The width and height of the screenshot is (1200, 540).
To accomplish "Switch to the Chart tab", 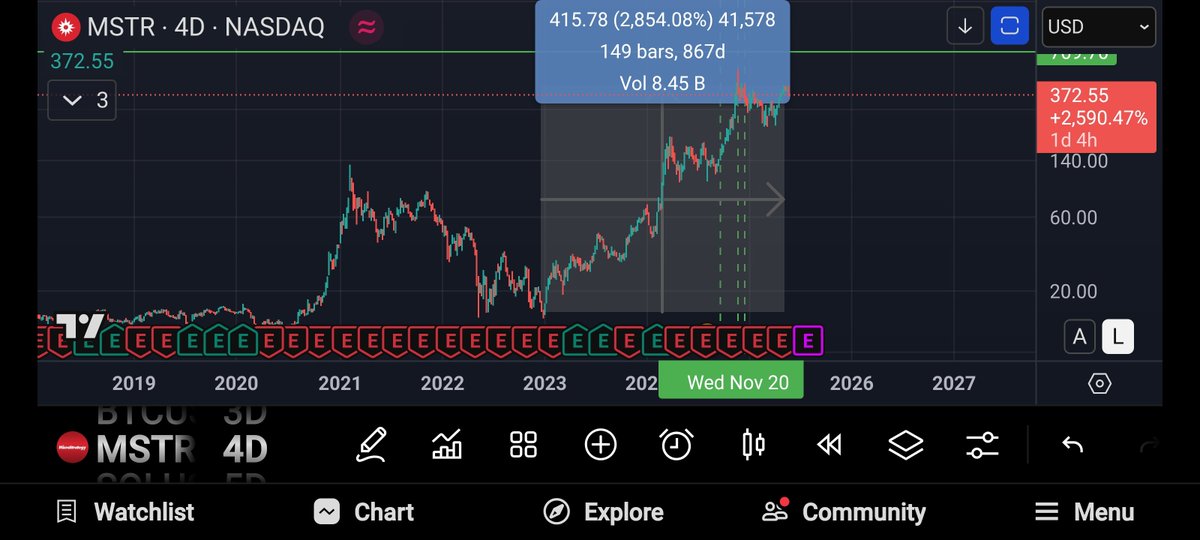I will click(363, 512).
